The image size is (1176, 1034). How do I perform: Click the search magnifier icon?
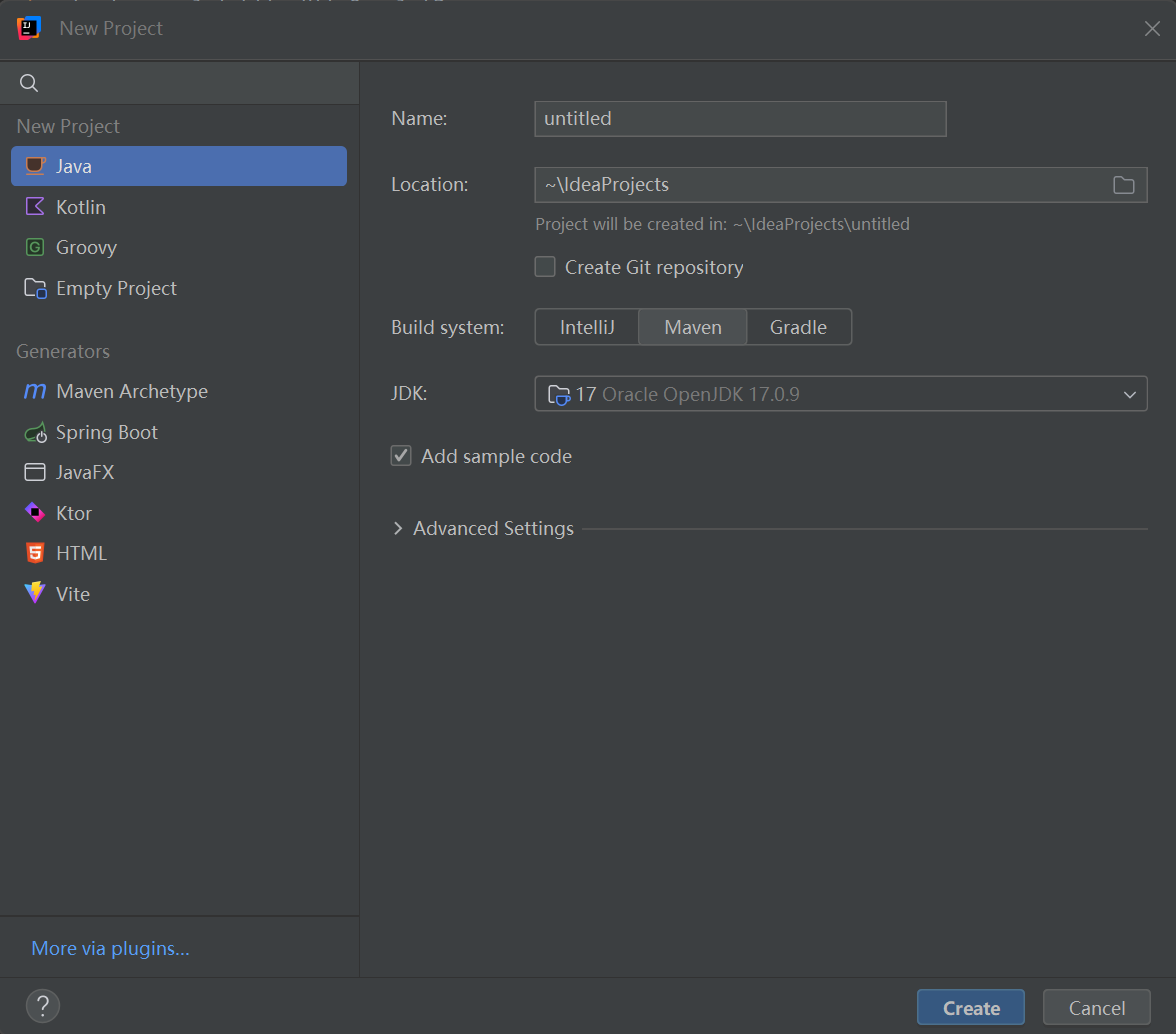pos(28,82)
